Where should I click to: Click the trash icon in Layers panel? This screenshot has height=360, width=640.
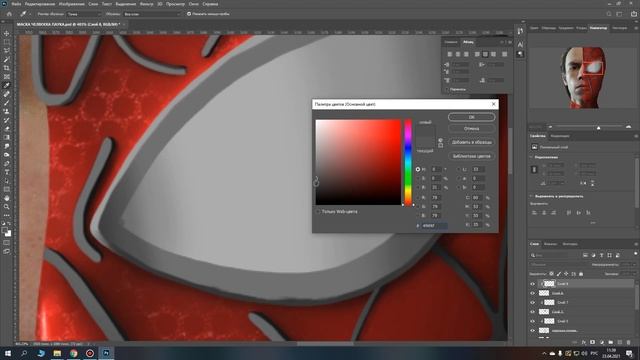coord(628,342)
